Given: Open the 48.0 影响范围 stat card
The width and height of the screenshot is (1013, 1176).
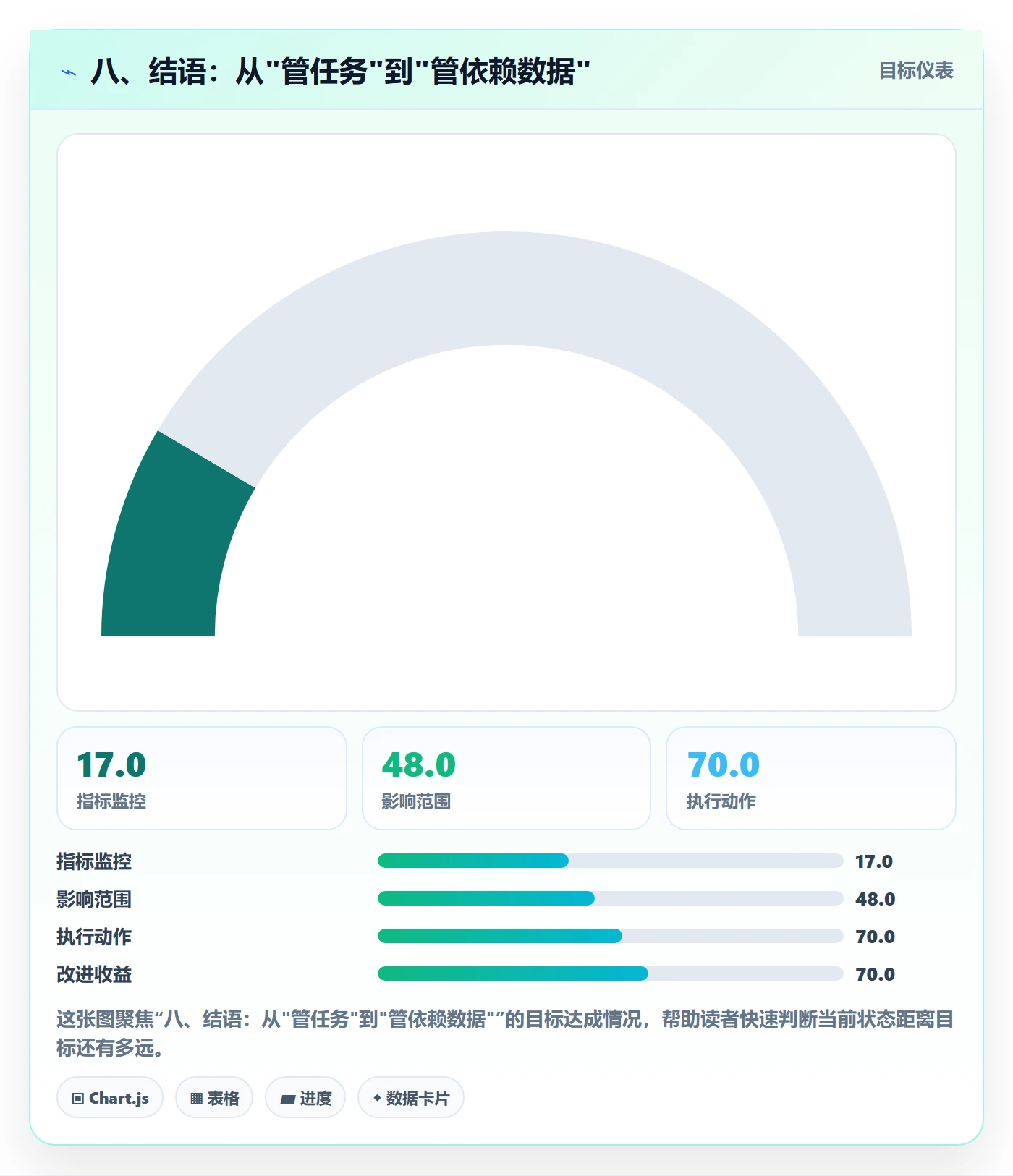Looking at the screenshot, I should [x=506, y=778].
